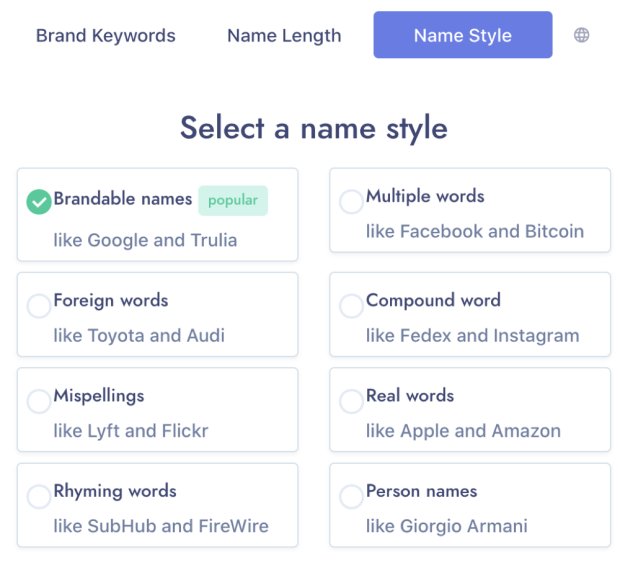
Task: Select the Compound word radio button
Action: click(351, 306)
